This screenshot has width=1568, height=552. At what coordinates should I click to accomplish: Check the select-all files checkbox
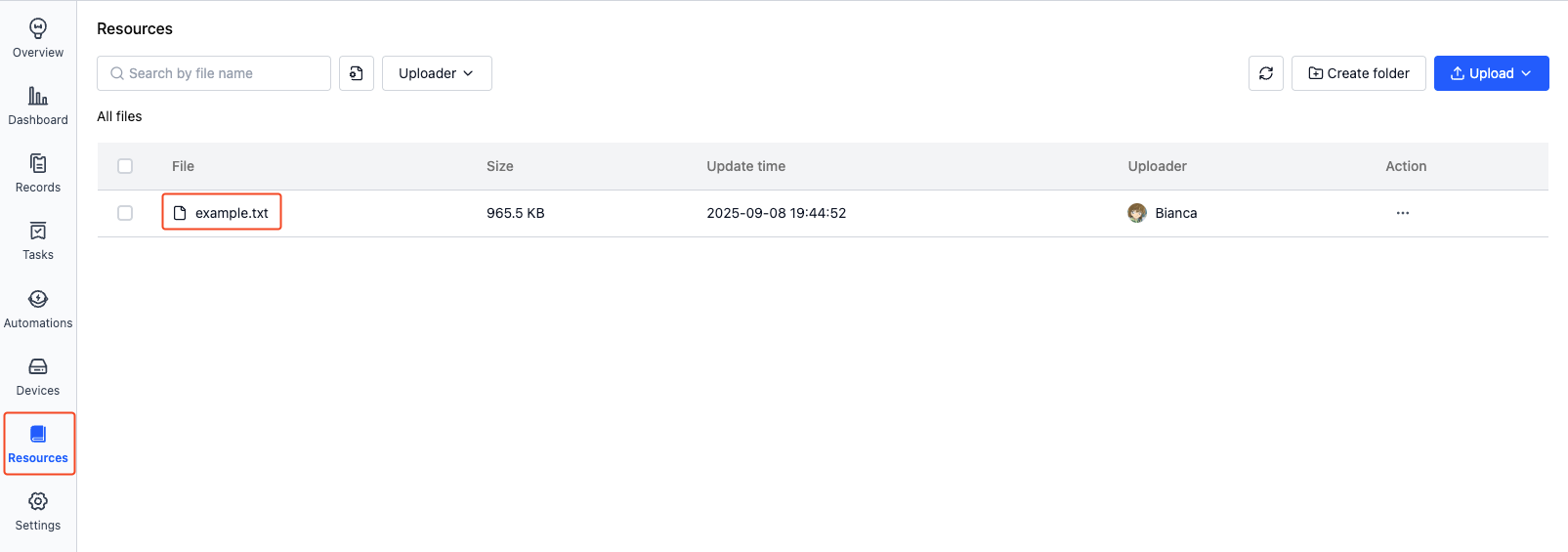pyautogui.click(x=125, y=166)
